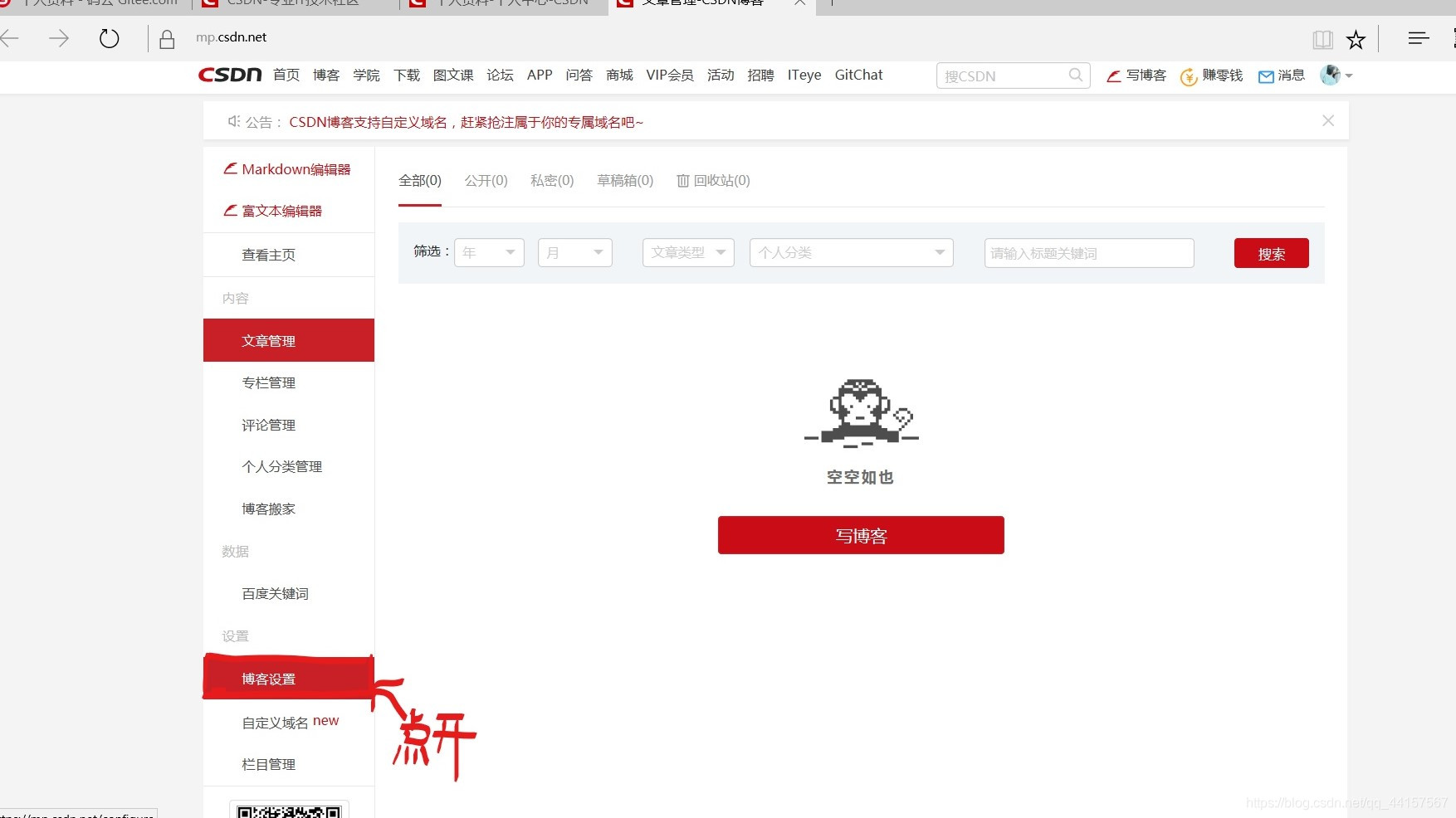Viewport: 1456px width, 818px height.
Task: Open reading view book icon
Action: 1322,39
